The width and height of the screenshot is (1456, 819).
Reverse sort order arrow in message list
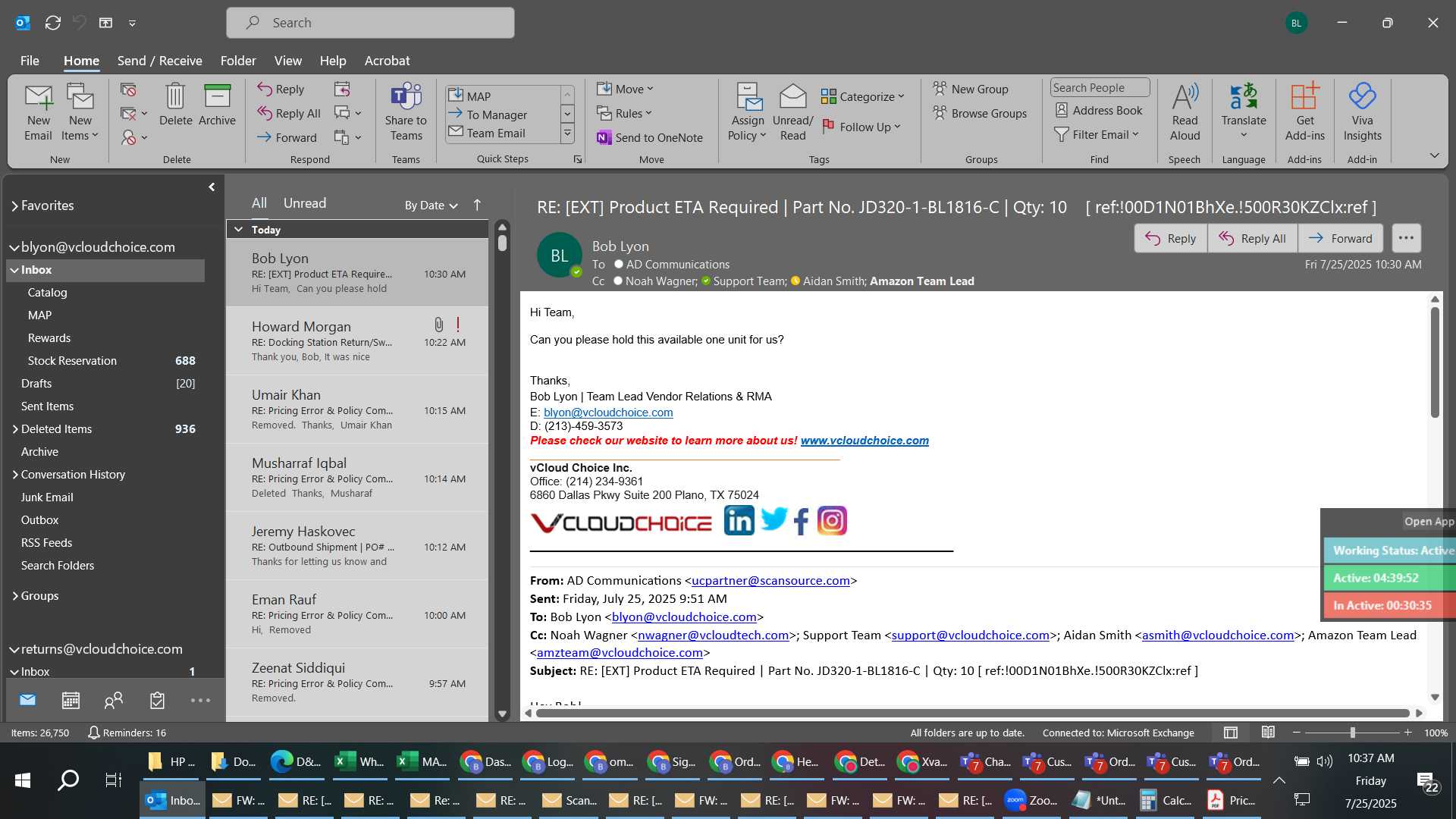click(477, 205)
